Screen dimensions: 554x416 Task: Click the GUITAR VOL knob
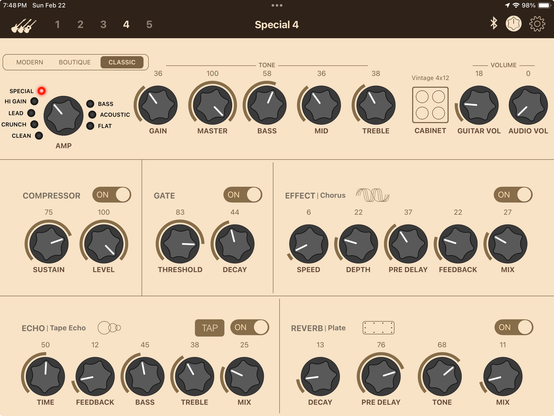coord(479,105)
